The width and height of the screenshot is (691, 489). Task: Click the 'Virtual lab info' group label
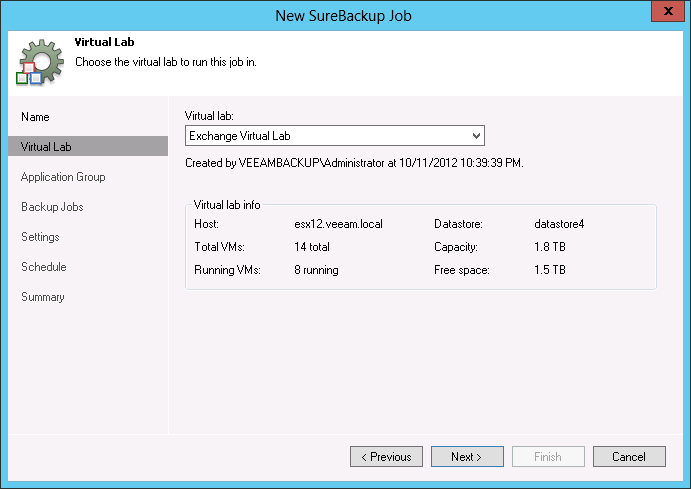227,205
